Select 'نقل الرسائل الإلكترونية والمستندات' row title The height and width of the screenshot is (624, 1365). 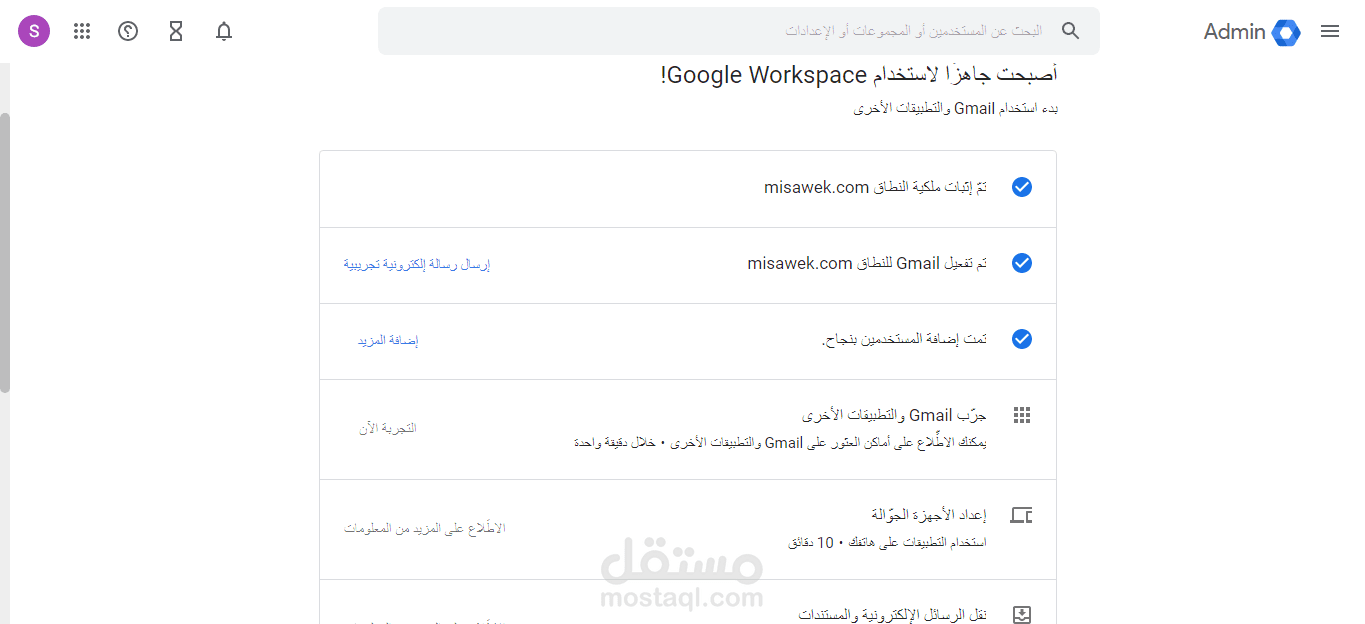(x=893, y=615)
